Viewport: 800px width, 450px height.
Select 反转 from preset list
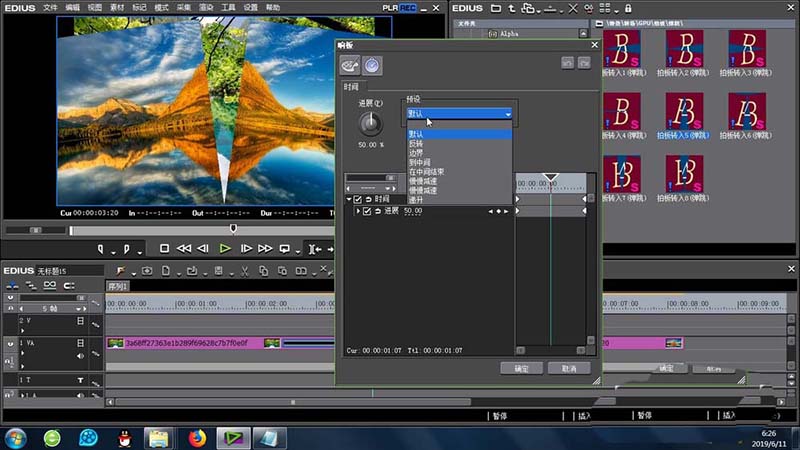416,144
